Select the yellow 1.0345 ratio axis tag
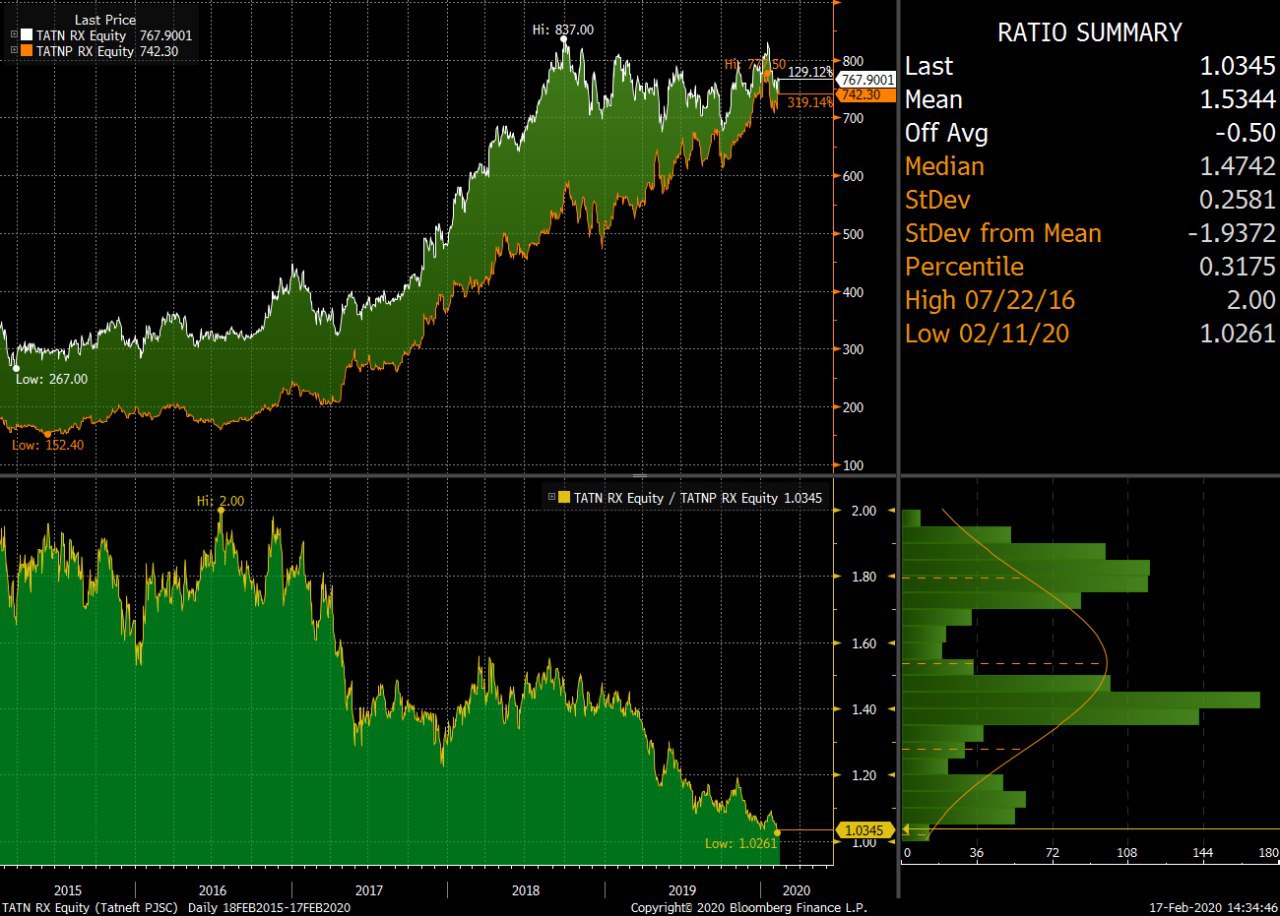 coord(865,830)
